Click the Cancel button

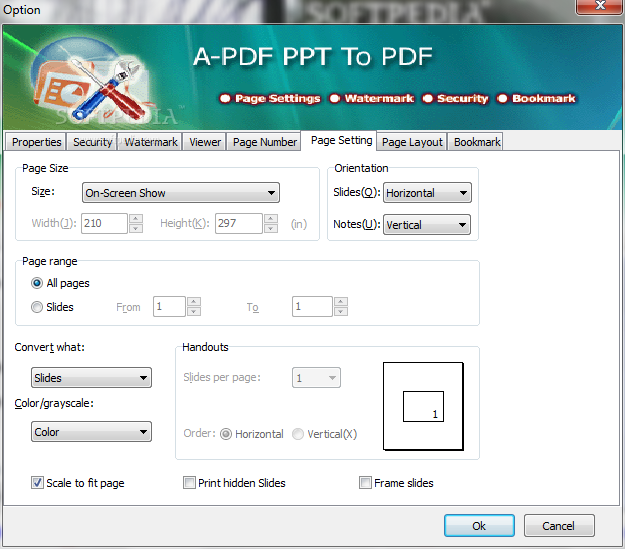point(559,526)
